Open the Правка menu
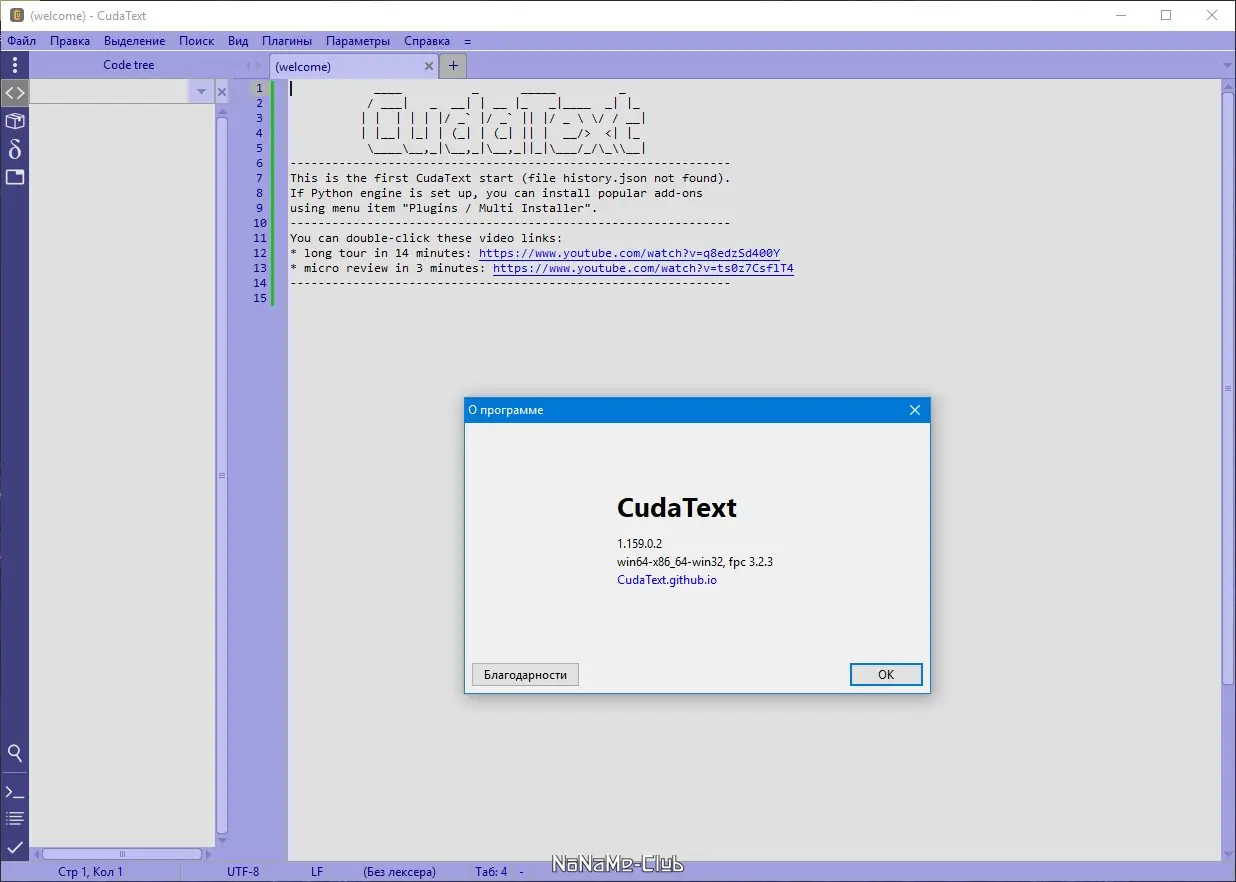The width and height of the screenshot is (1236, 882). point(70,41)
